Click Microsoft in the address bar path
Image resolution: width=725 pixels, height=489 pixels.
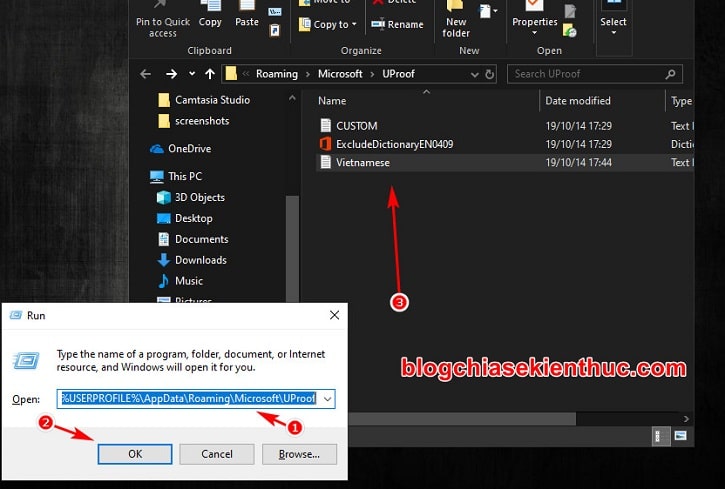(x=340, y=74)
